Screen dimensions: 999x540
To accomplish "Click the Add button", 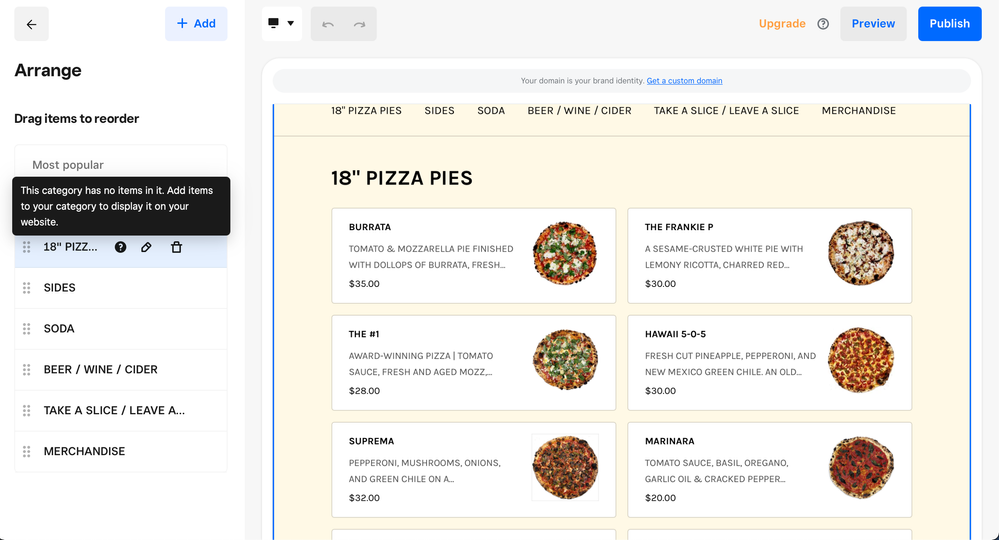I will click(x=196, y=24).
